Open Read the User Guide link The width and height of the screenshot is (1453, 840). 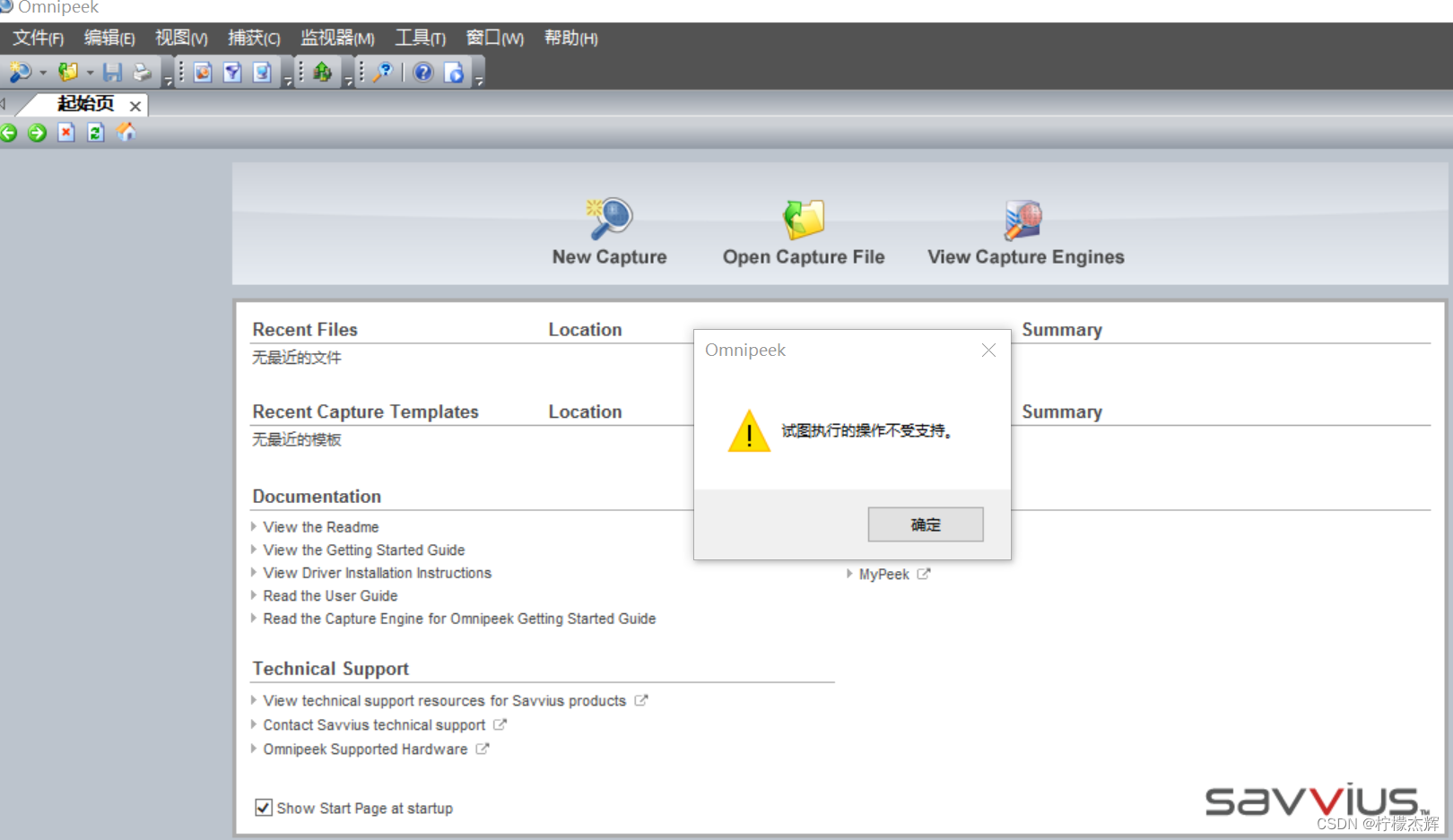[330, 596]
